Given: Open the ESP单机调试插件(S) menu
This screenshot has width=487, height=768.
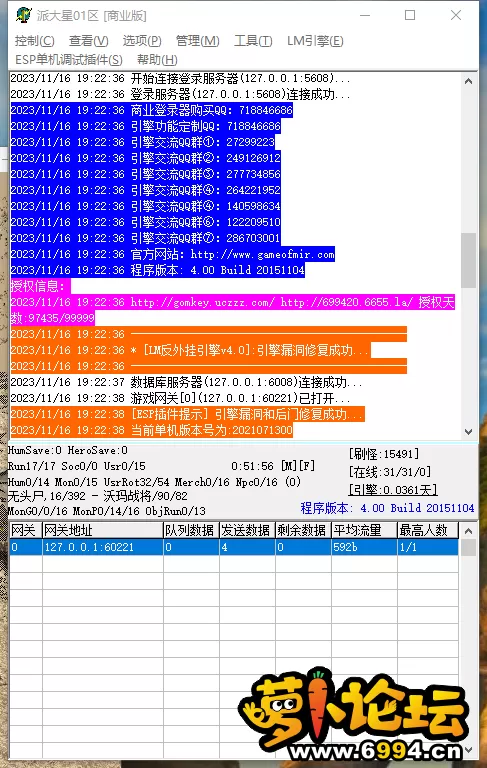Looking at the screenshot, I should (69, 60).
